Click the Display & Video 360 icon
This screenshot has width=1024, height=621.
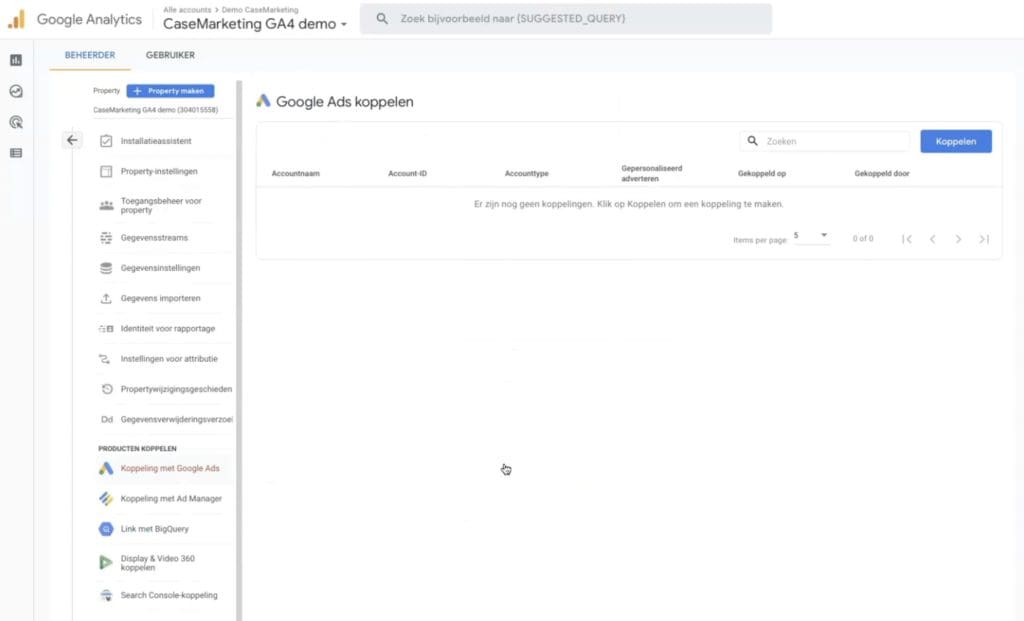(x=105, y=562)
